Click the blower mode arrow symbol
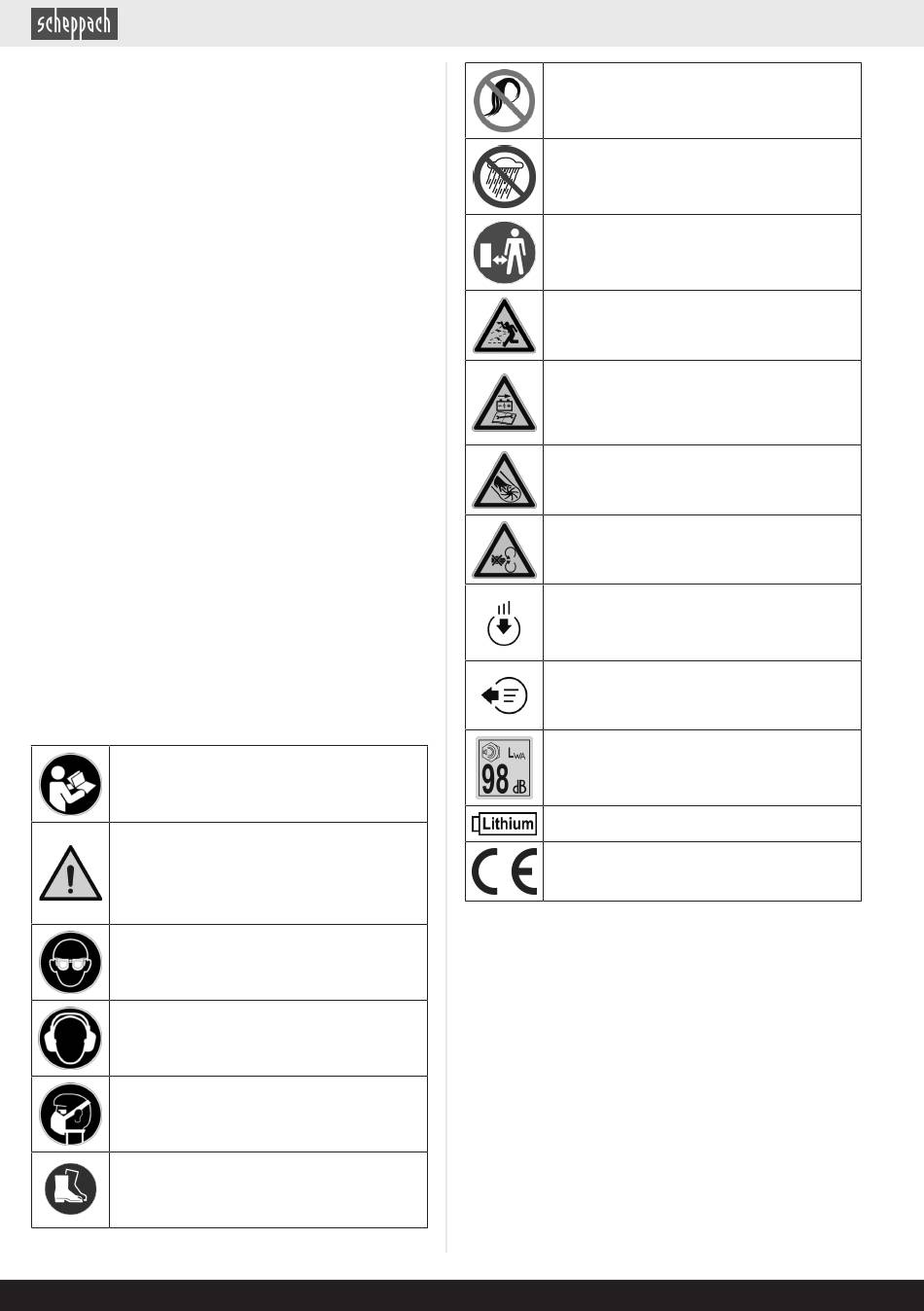924x1311 pixels. 504,695
